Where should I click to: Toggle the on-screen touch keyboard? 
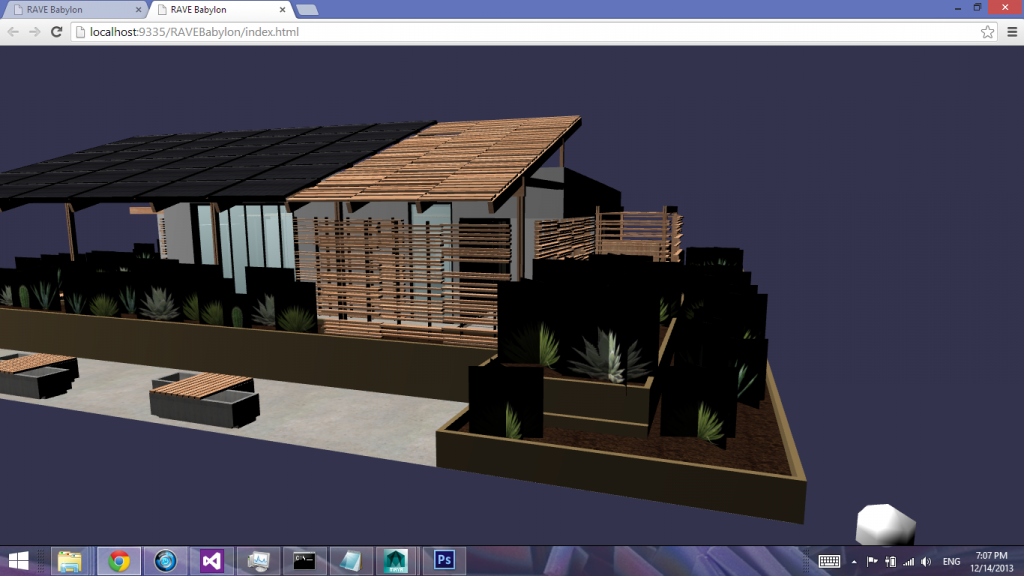829,562
